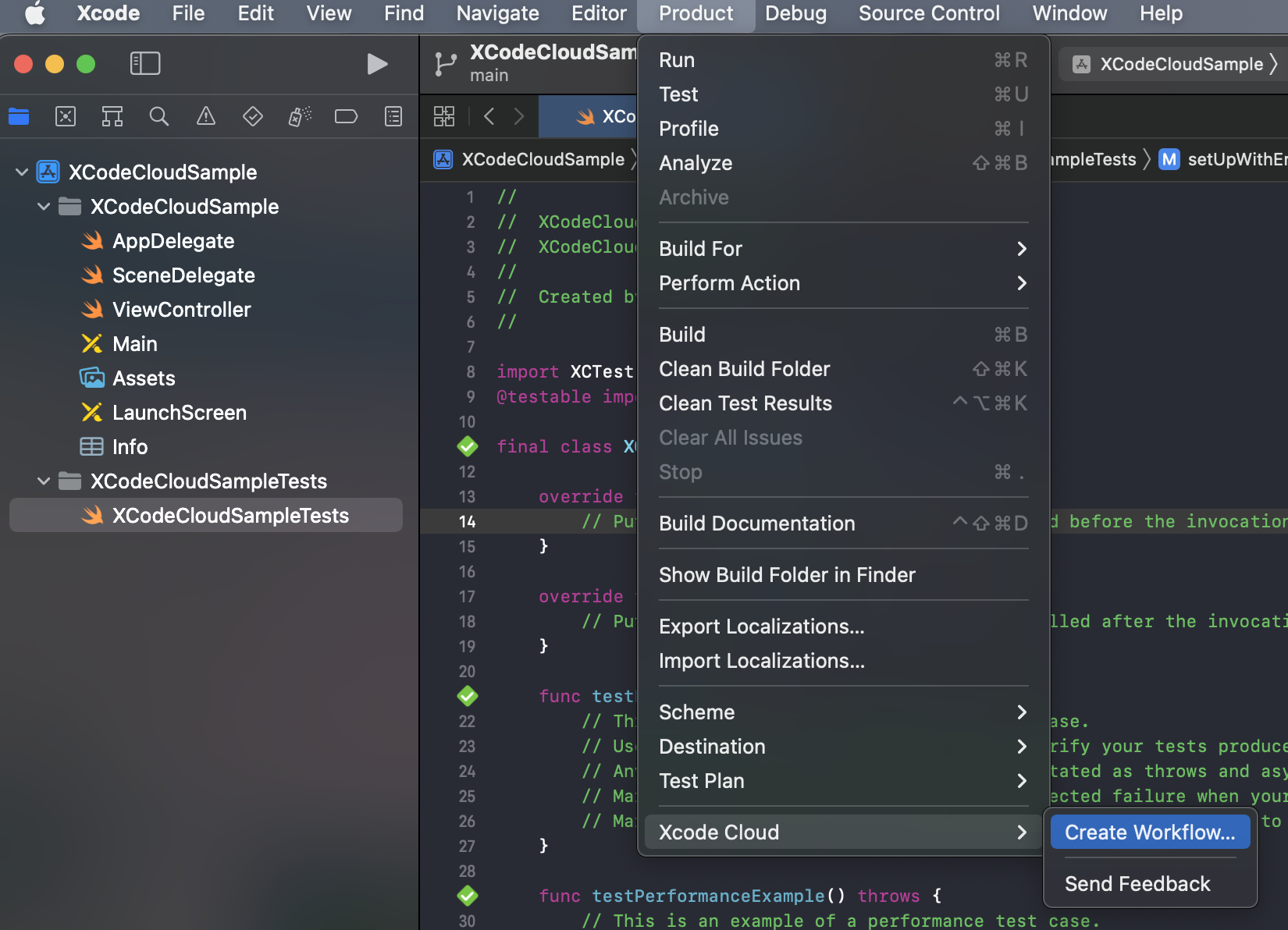Open the File menu
Screen dimensions: 1288x930
[x=188, y=13]
